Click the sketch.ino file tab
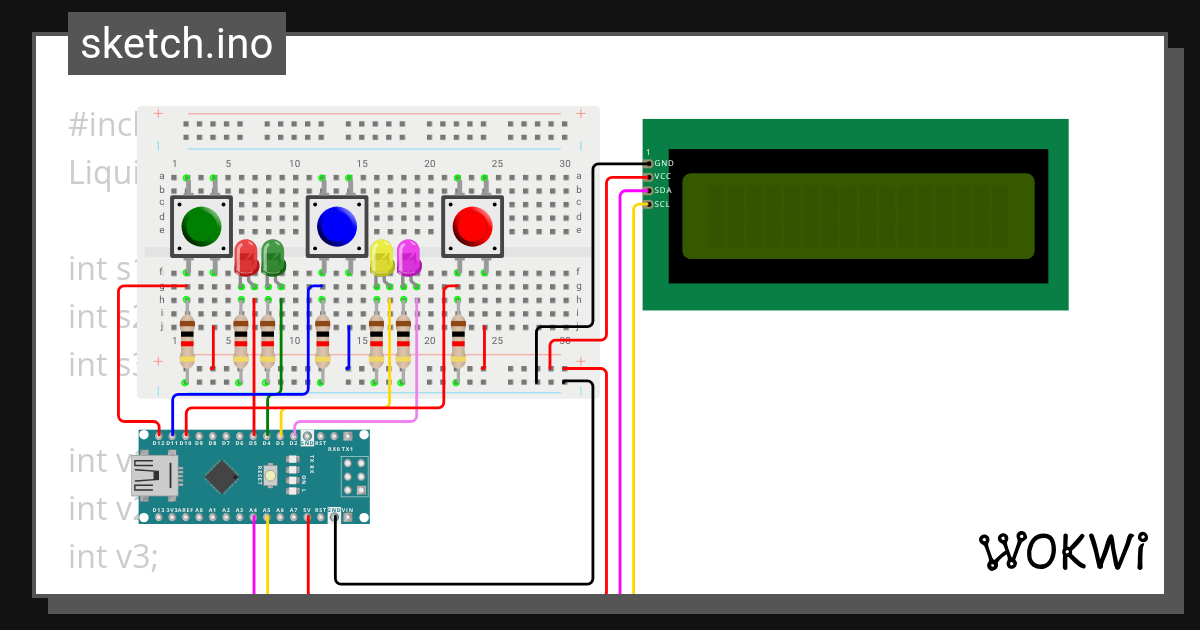This screenshot has width=1200, height=630. (176, 43)
